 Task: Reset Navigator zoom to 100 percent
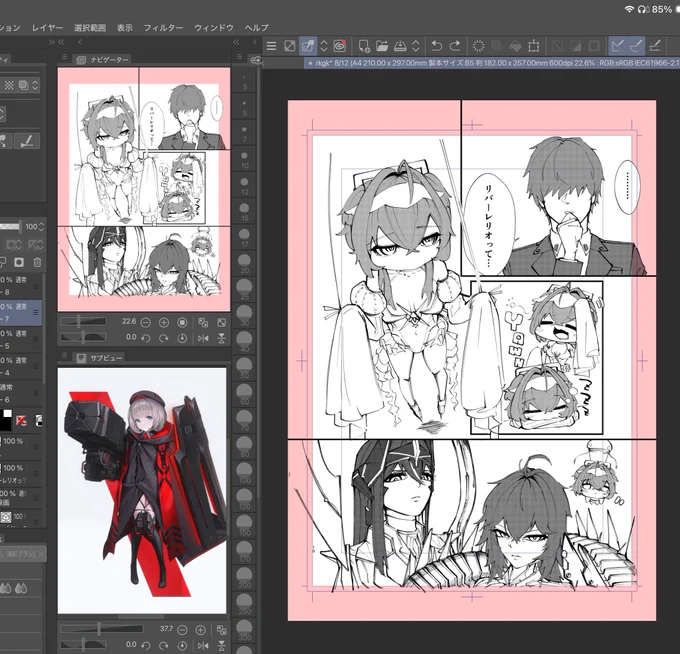pyautogui.click(x=182, y=322)
